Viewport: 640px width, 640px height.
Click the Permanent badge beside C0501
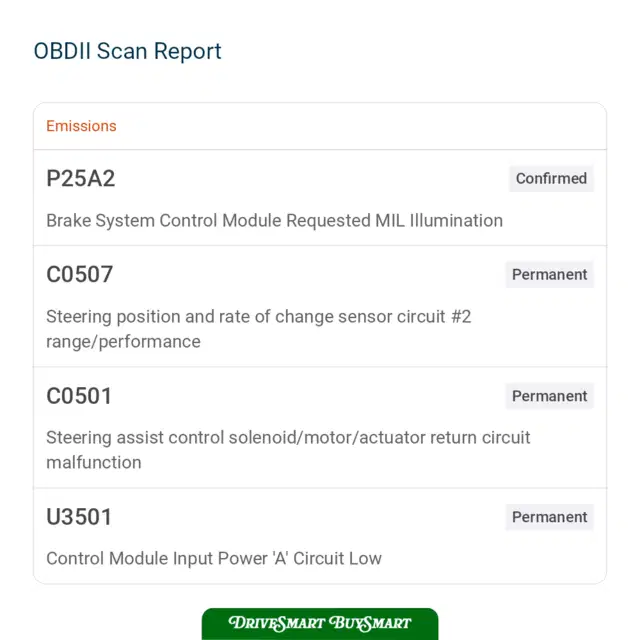549,396
